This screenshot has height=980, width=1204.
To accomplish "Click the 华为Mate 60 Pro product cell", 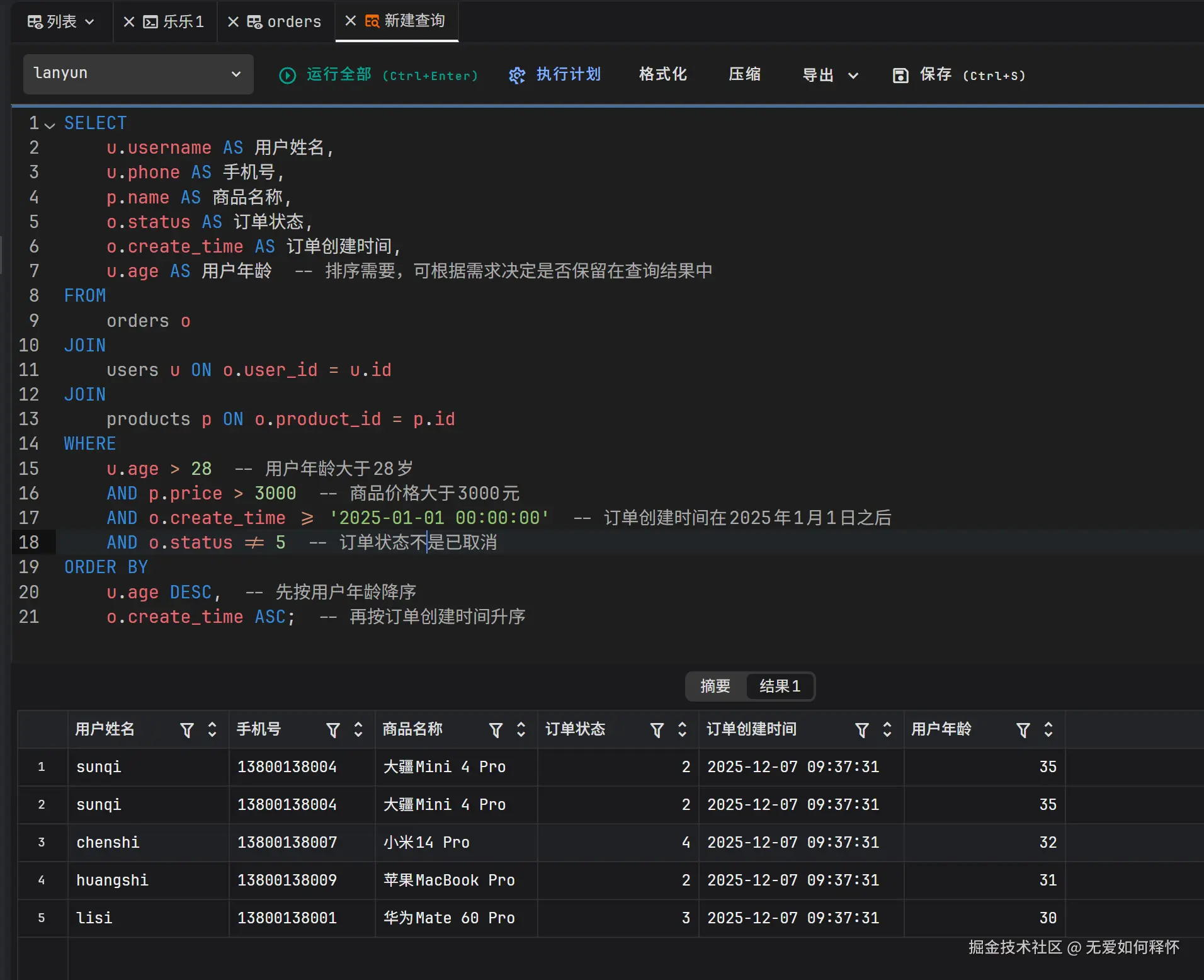I will click(457, 918).
